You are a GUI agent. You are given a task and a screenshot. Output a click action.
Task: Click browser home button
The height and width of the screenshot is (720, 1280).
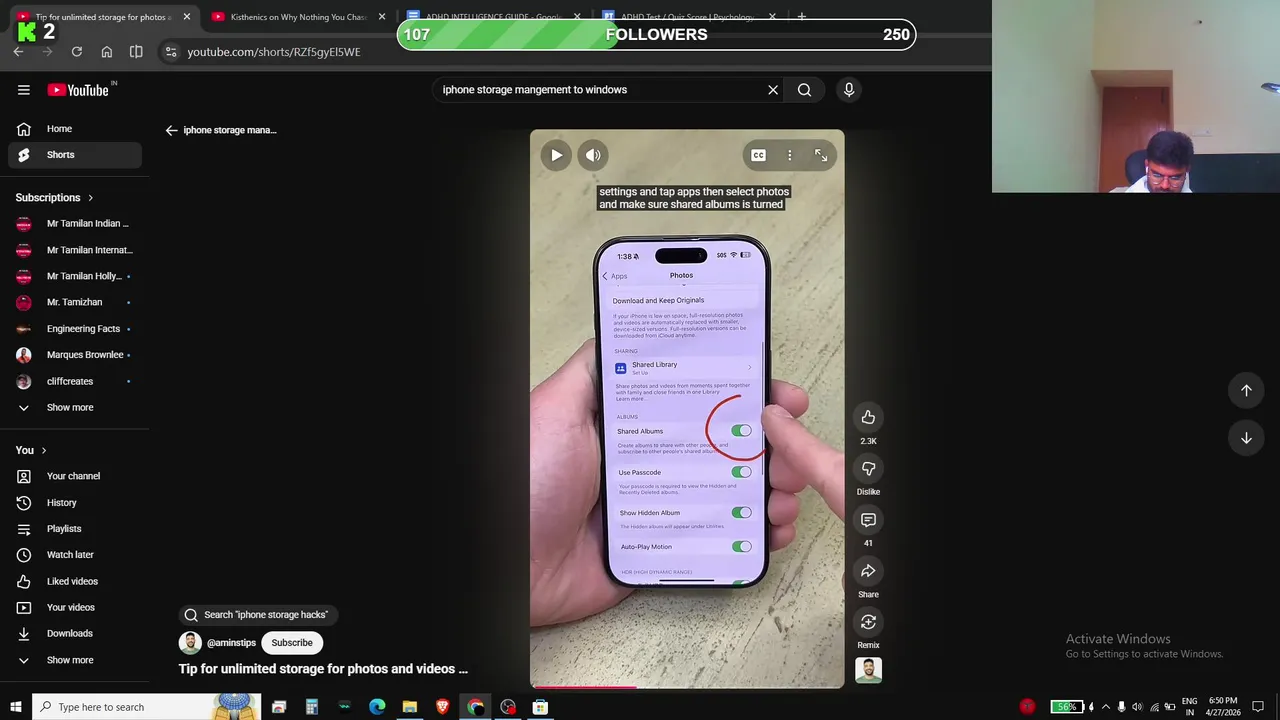click(107, 52)
